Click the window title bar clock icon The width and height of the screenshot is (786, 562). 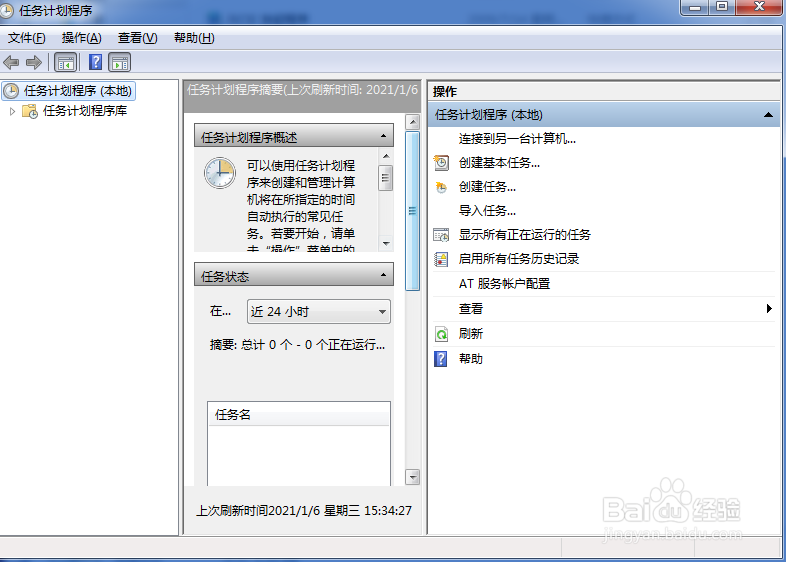click(x=6, y=11)
